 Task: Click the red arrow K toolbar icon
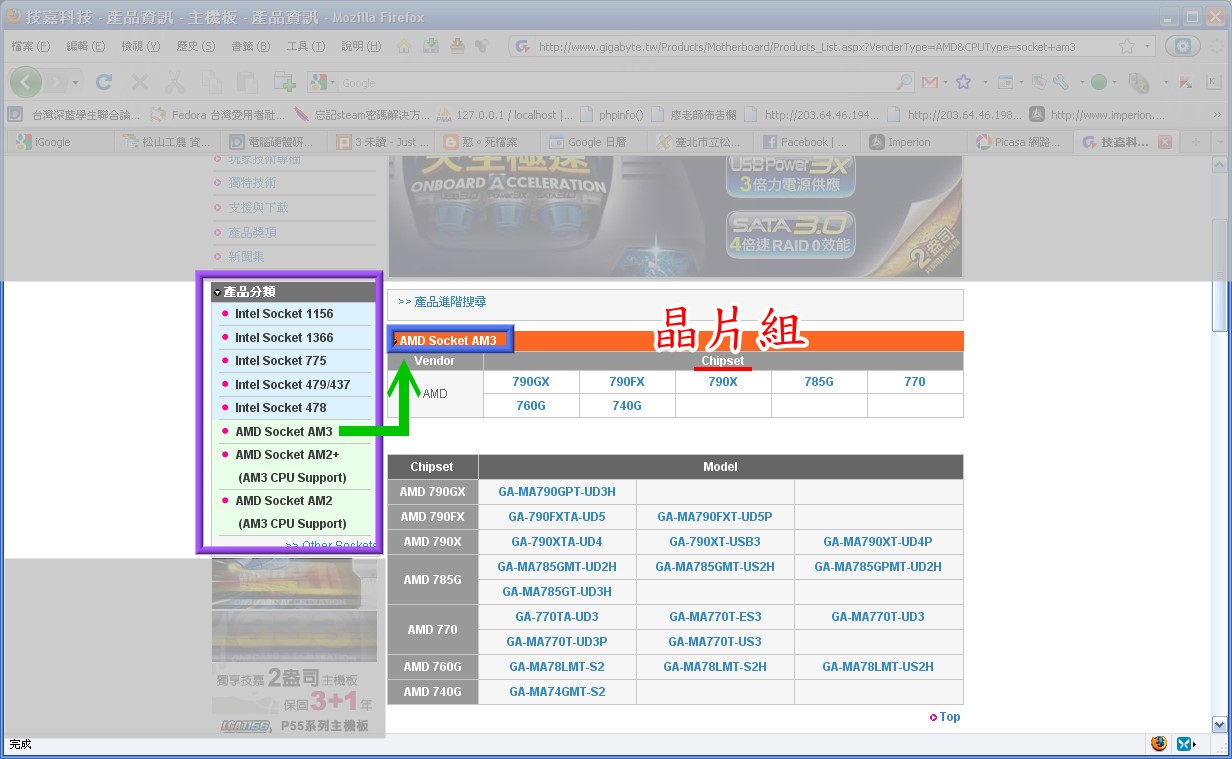coord(1186,82)
